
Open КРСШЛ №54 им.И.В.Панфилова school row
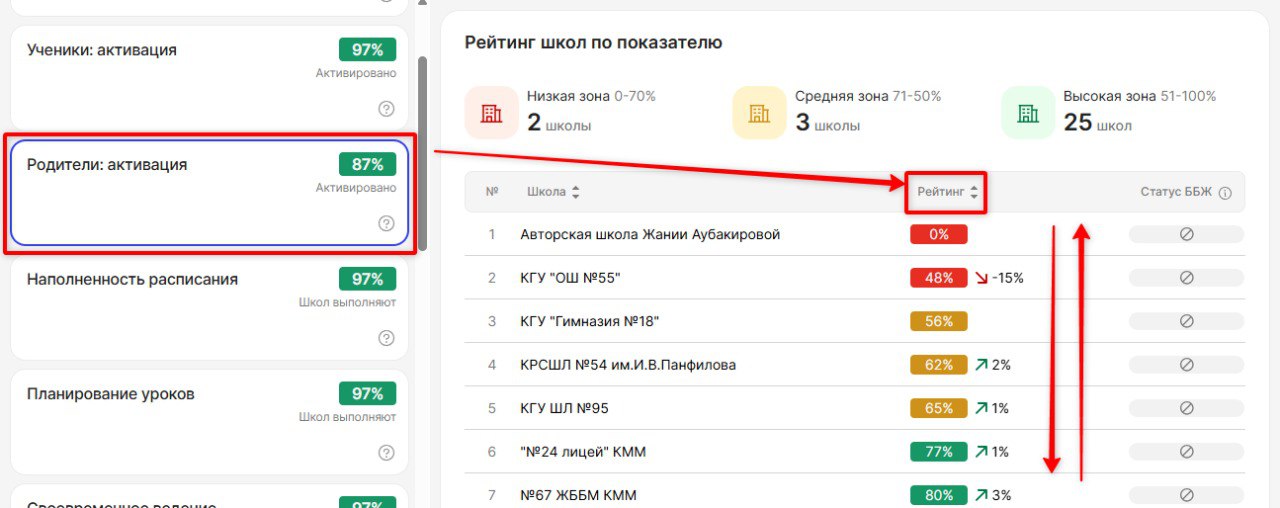click(628, 365)
